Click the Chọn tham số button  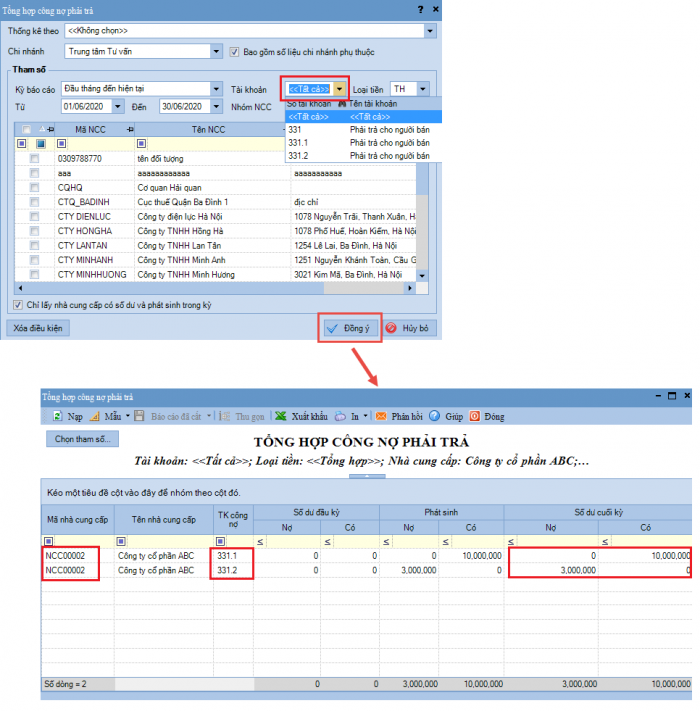[x=83, y=439]
